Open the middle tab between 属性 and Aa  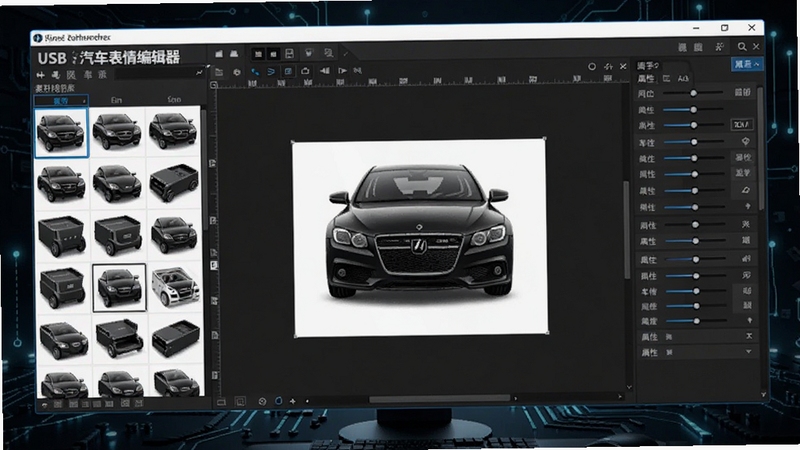tap(666, 79)
